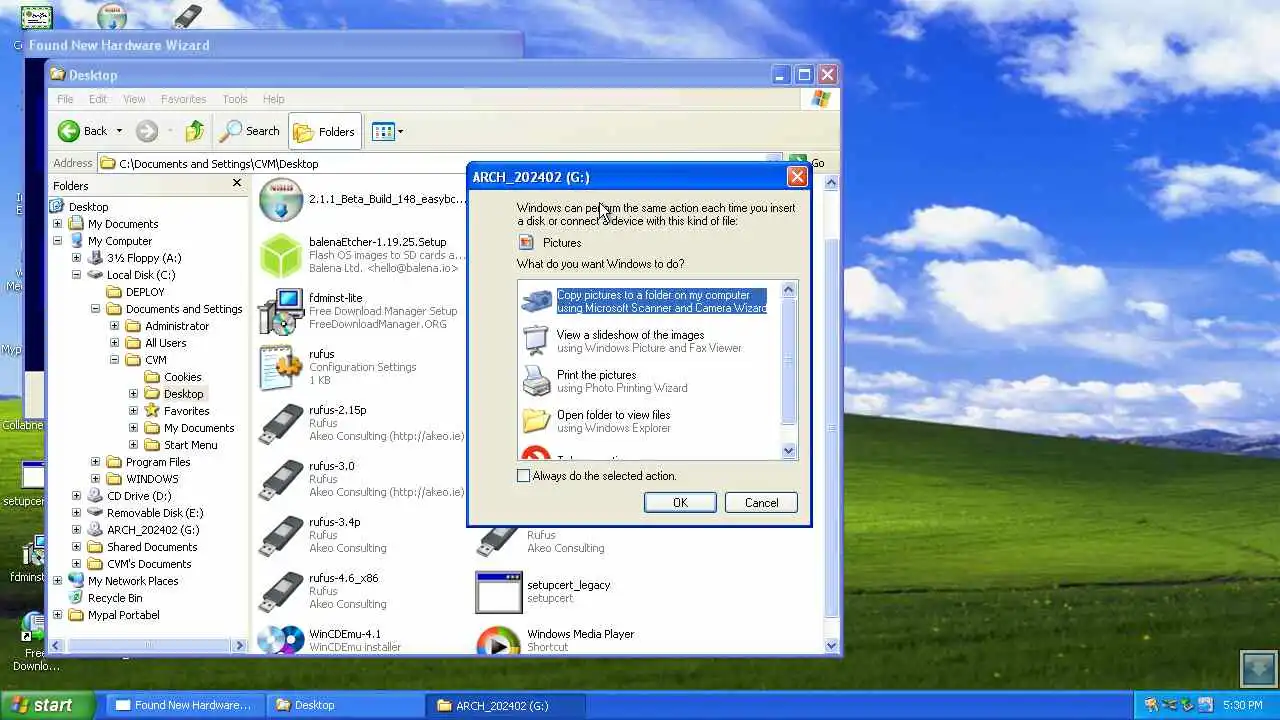
Task: Open the Back history dropdown arrow
Action: [x=119, y=131]
